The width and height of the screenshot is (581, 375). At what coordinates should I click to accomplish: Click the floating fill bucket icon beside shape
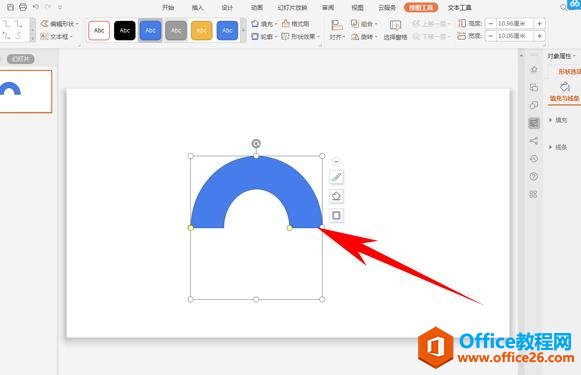[x=336, y=196]
